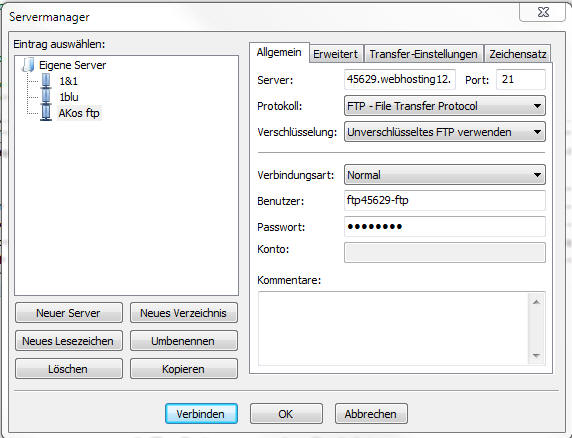Click the Port number field

(x=521, y=80)
